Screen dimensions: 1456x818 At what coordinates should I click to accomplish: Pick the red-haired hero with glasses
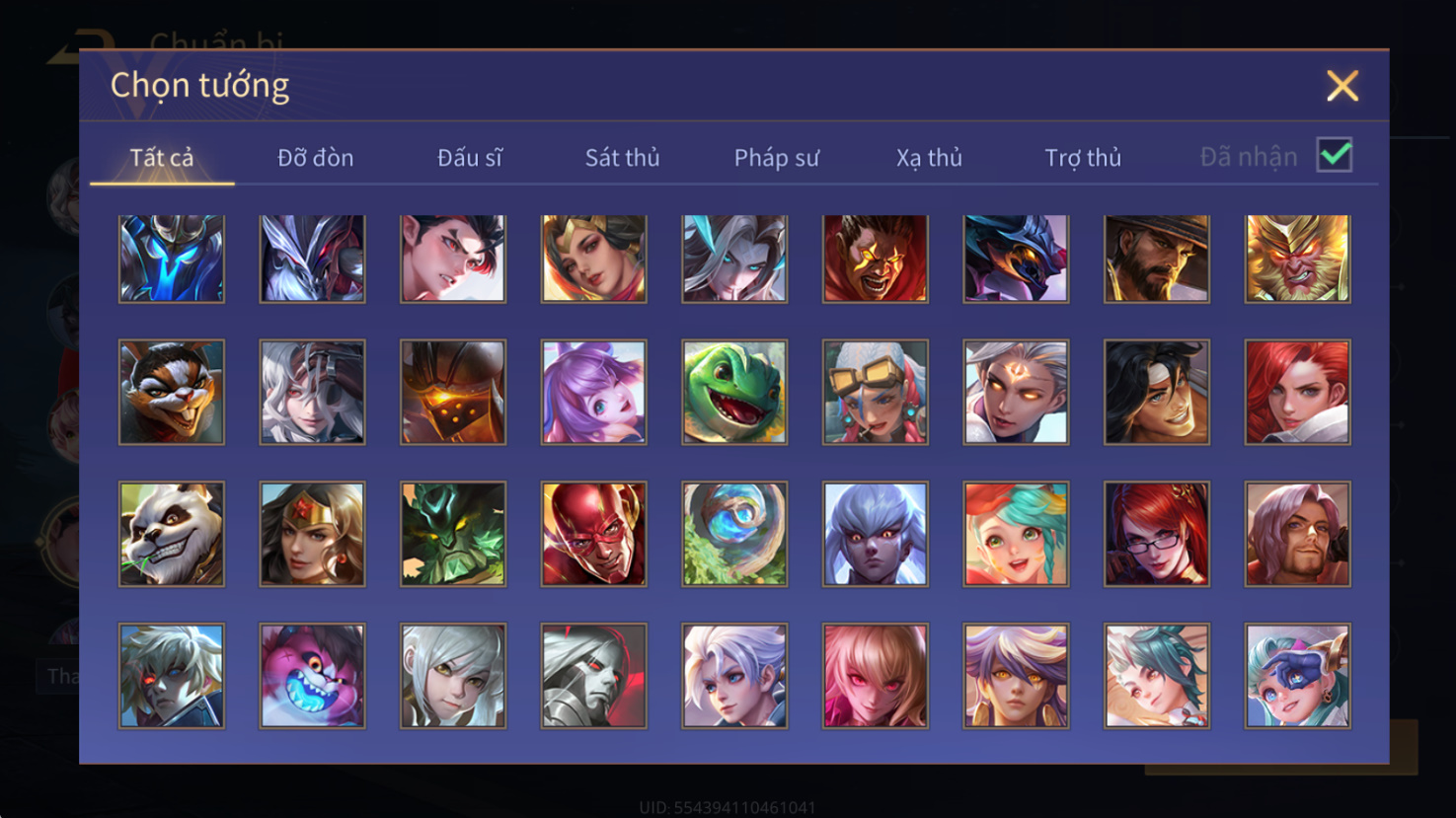pos(1157,534)
